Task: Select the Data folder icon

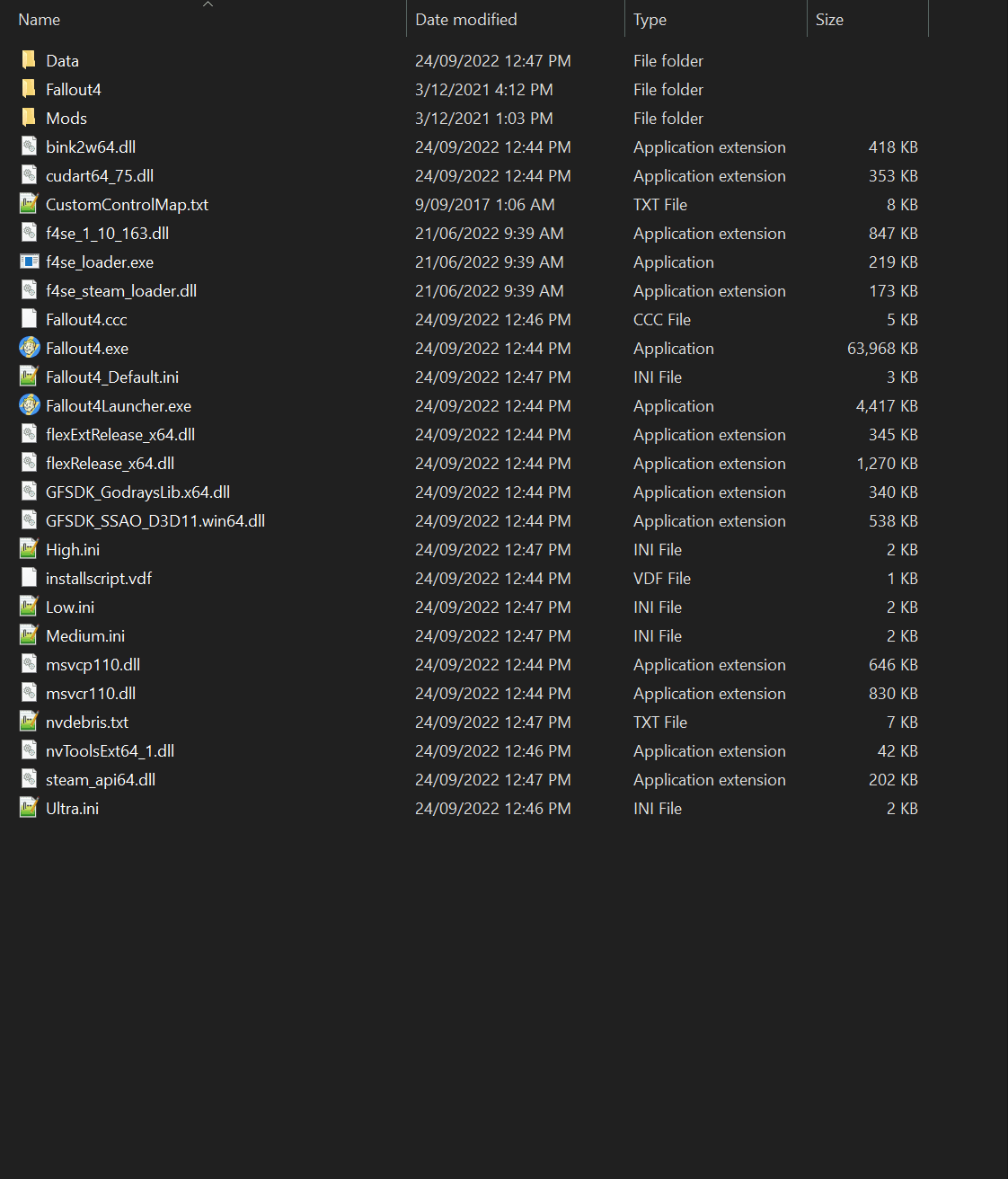Action: pyautogui.click(x=29, y=60)
